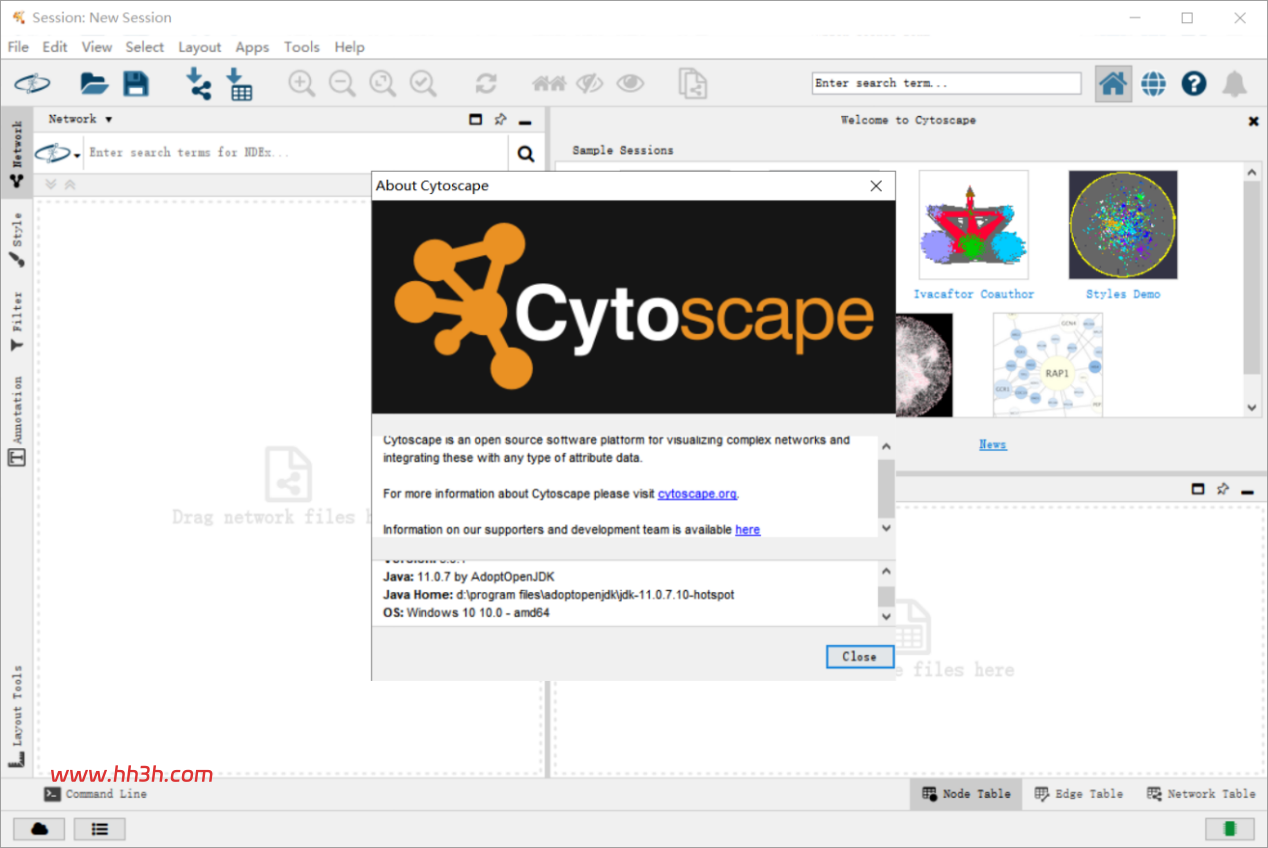Fit content zoom icon

pos(382,83)
